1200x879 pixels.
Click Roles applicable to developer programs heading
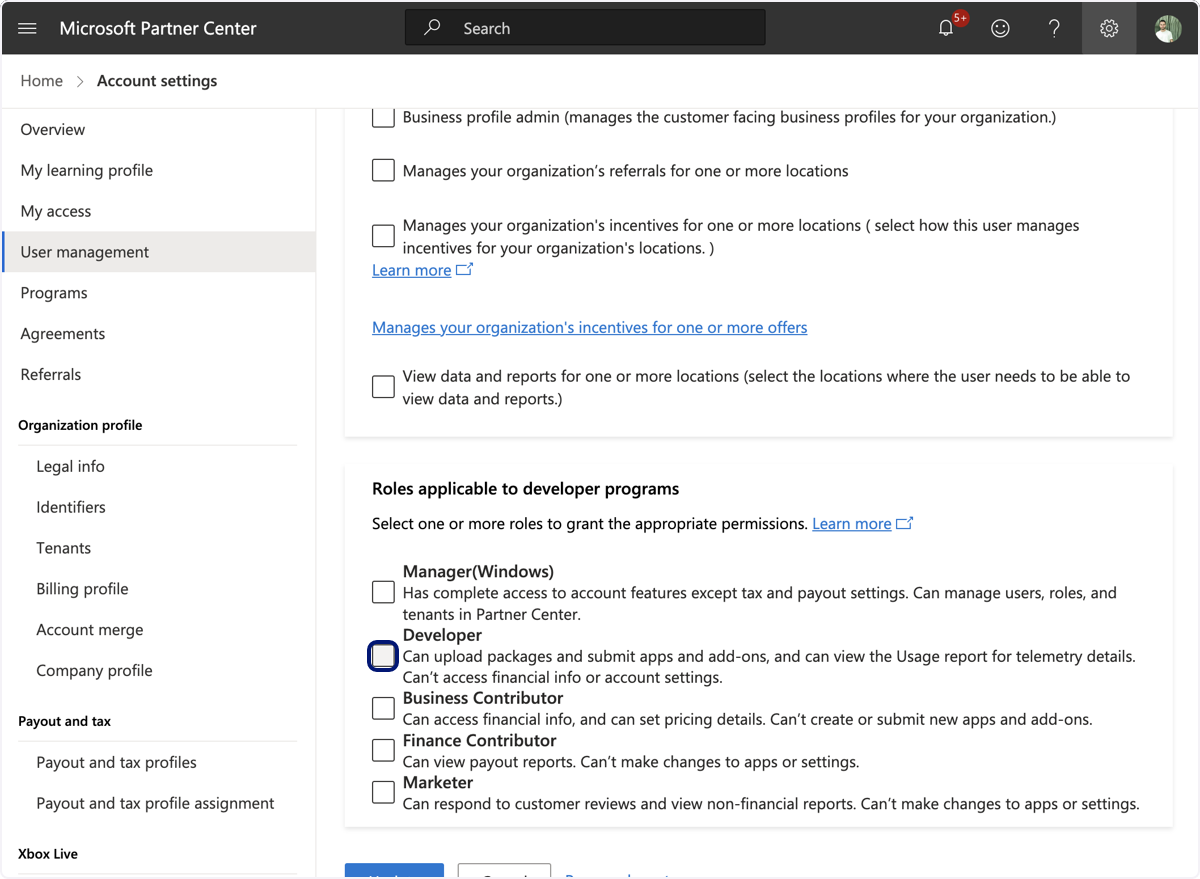pos(525,489)
